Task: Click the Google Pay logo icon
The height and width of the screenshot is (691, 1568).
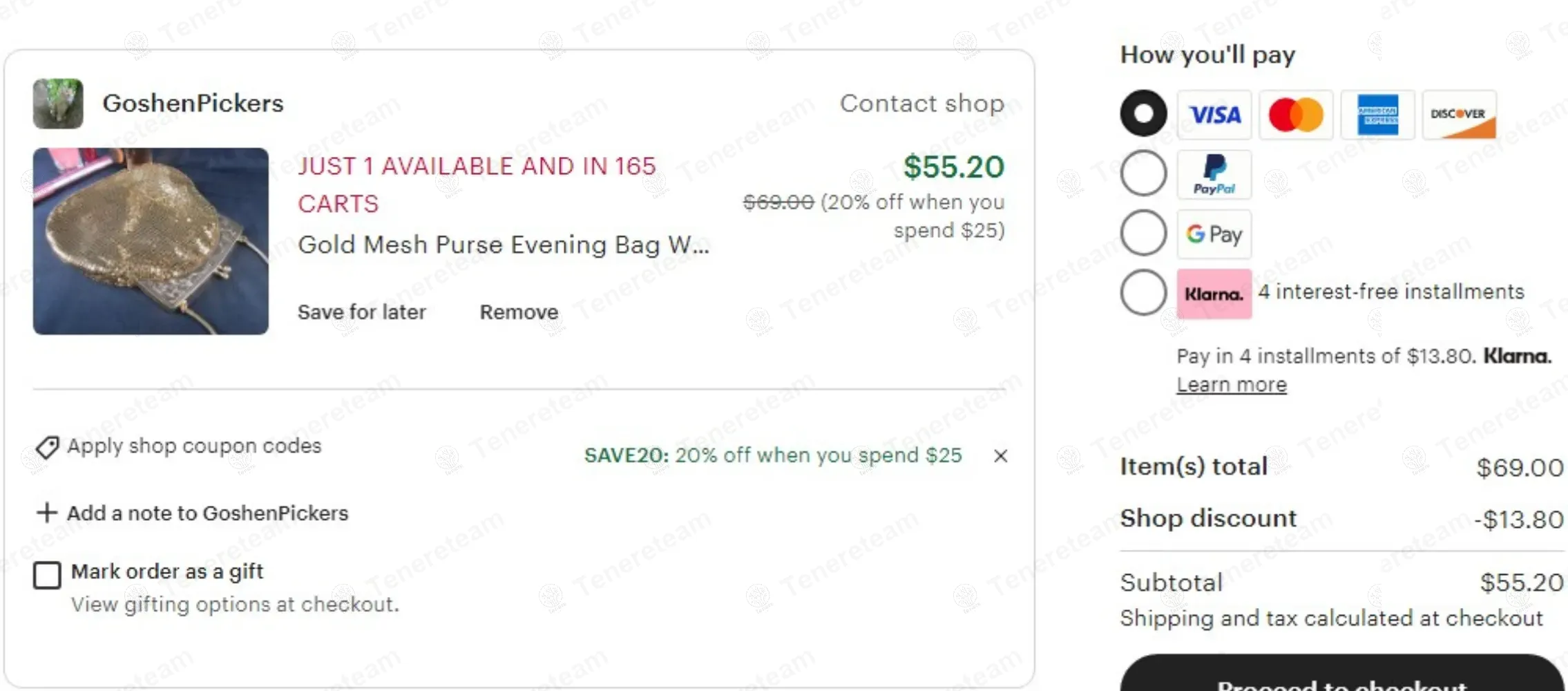Action: coord(1214,234)
